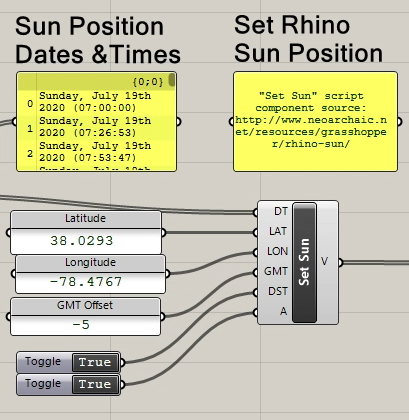Click the -5 GMT Offset value
409x420 pixels.
(81, 325)
